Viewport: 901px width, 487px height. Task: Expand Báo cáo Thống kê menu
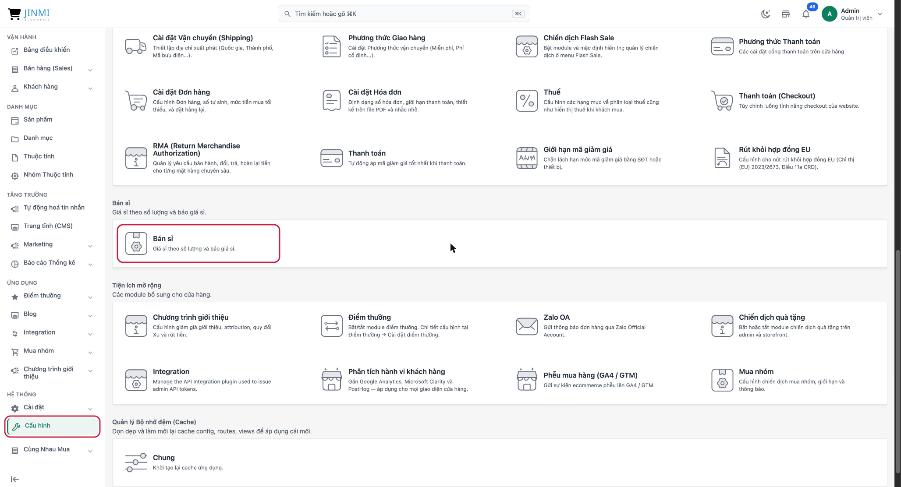[90, 264]
